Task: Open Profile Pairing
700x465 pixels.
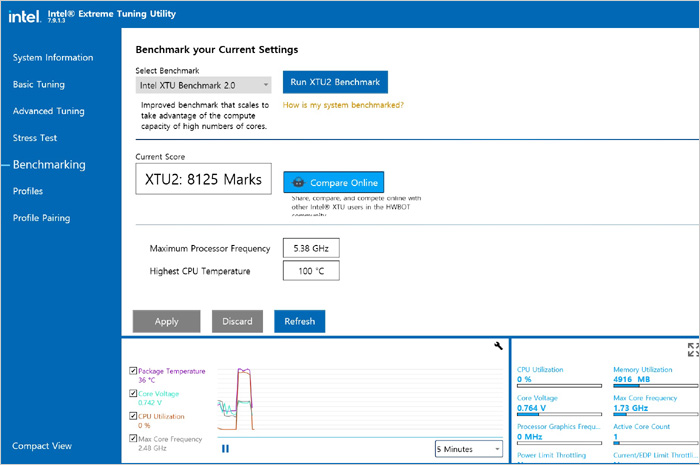Action: coord(41,218)
